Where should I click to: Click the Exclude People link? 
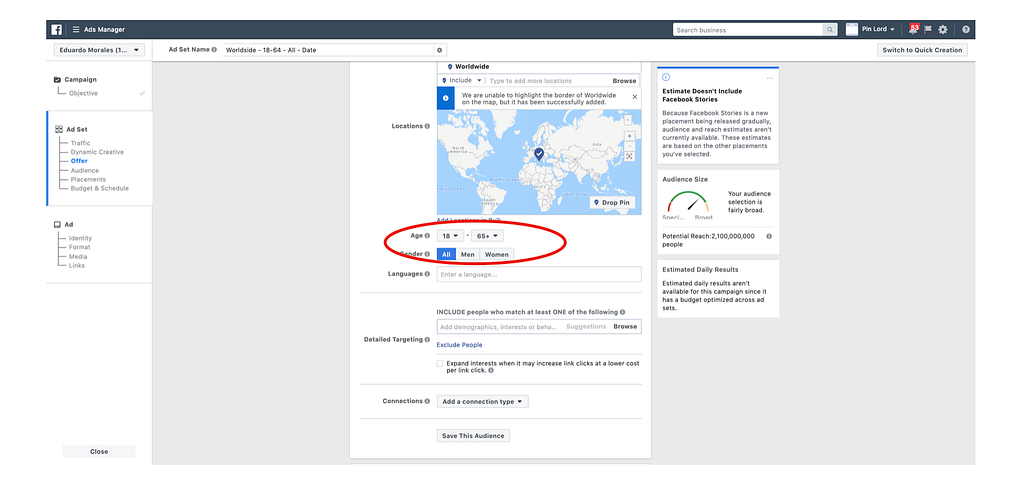coord(459,344)
